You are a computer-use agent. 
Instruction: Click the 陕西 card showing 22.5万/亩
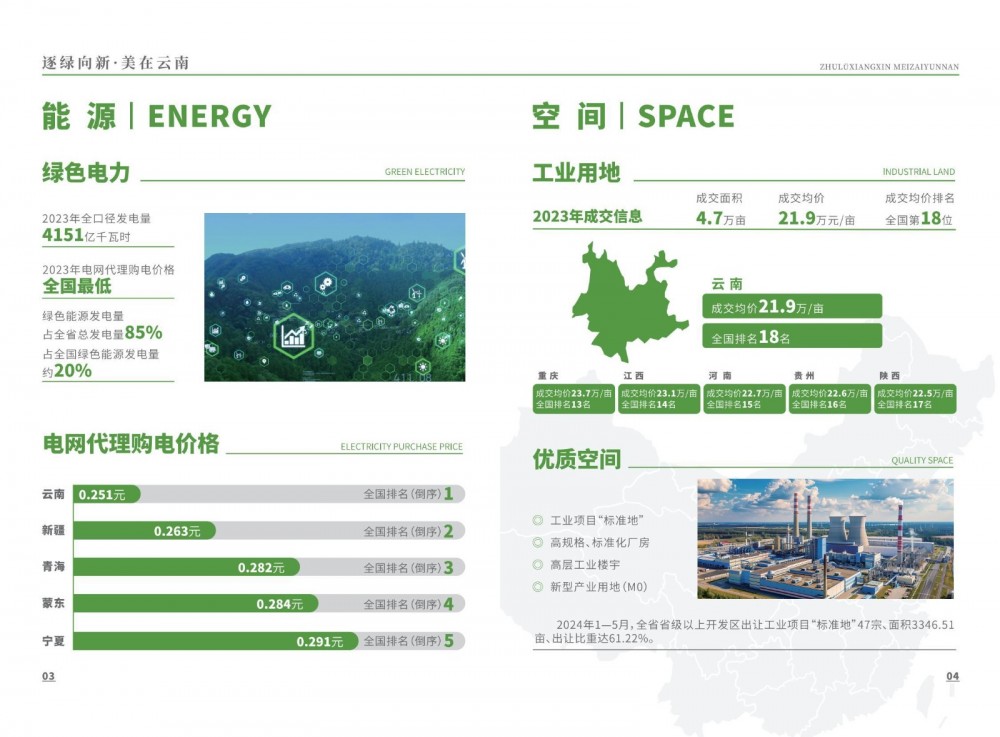point(915,398)
